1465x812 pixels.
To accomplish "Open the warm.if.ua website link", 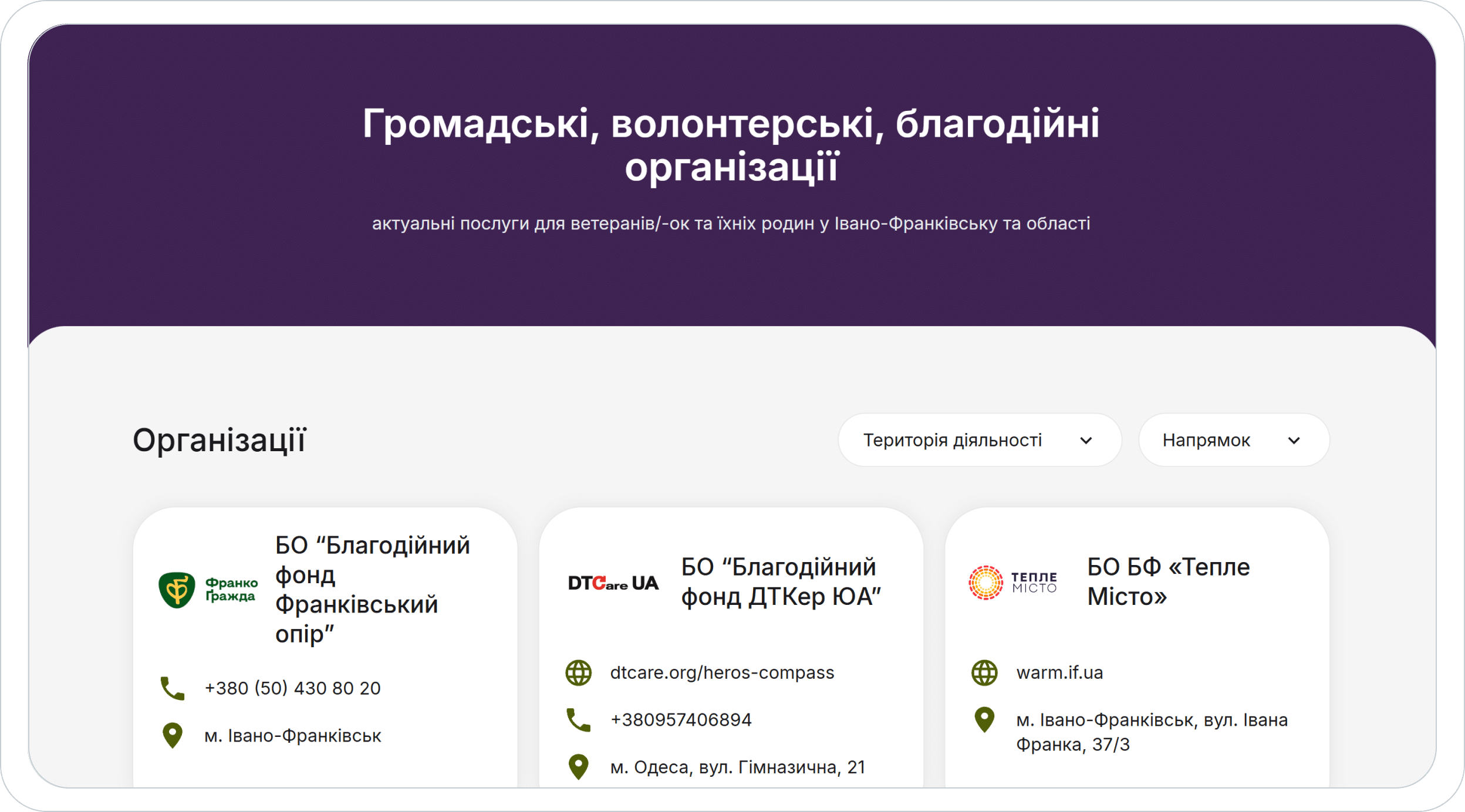I will (x=1059, y=673).
